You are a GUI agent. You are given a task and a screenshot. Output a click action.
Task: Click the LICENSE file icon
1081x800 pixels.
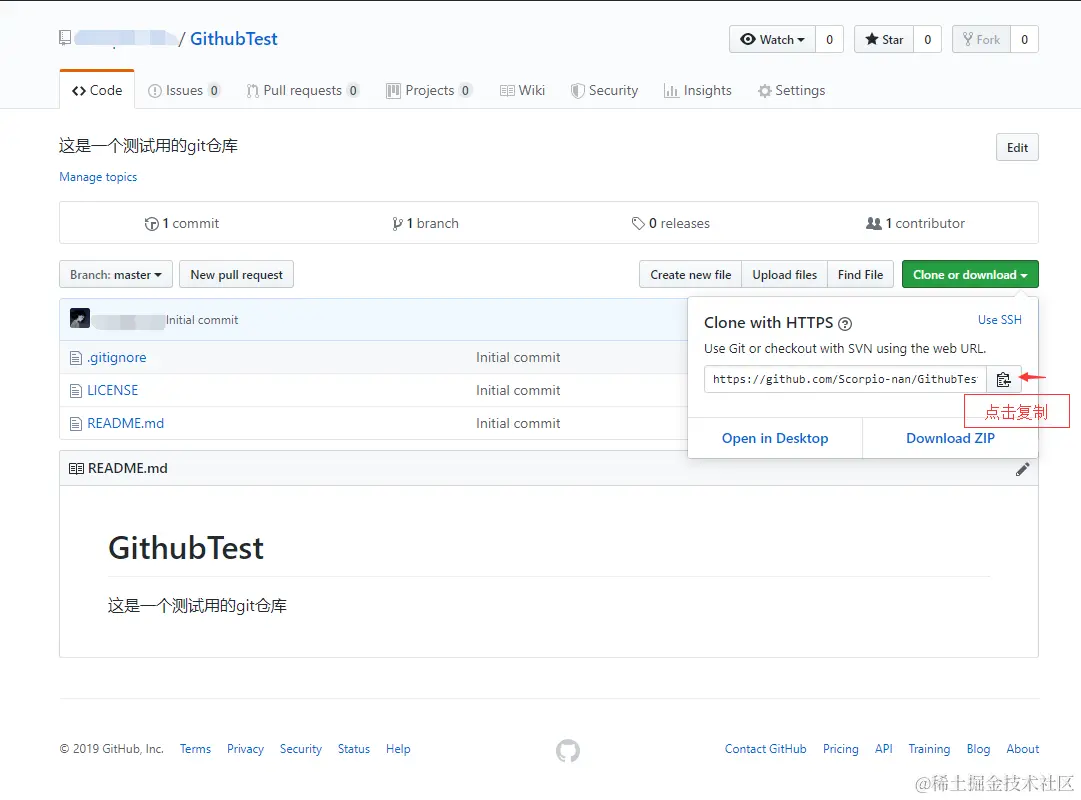(76, 391)
